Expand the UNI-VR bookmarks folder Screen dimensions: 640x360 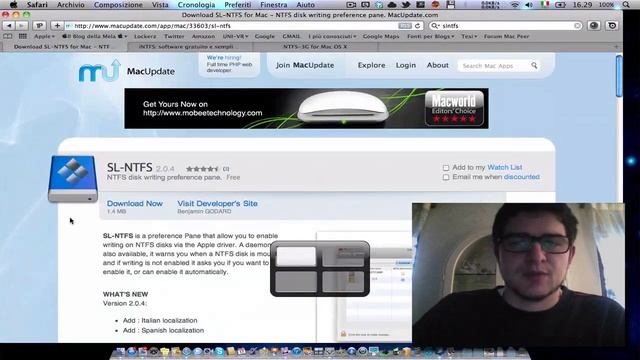point(235,36)
